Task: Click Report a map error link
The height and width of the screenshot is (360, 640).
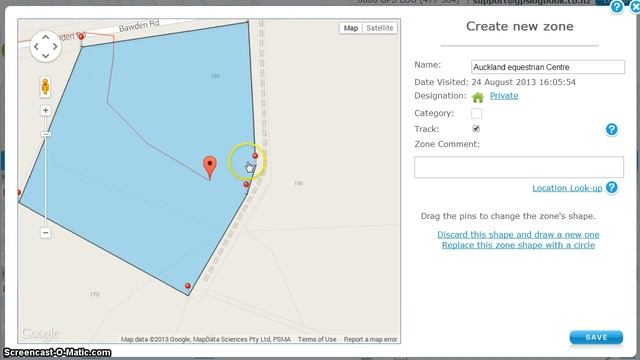Action: click(x=370, y=339)
